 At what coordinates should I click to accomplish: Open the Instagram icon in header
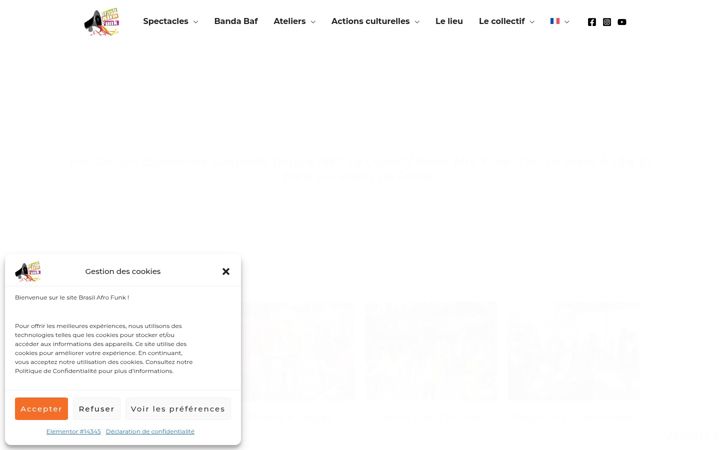(x=607, y=22)
